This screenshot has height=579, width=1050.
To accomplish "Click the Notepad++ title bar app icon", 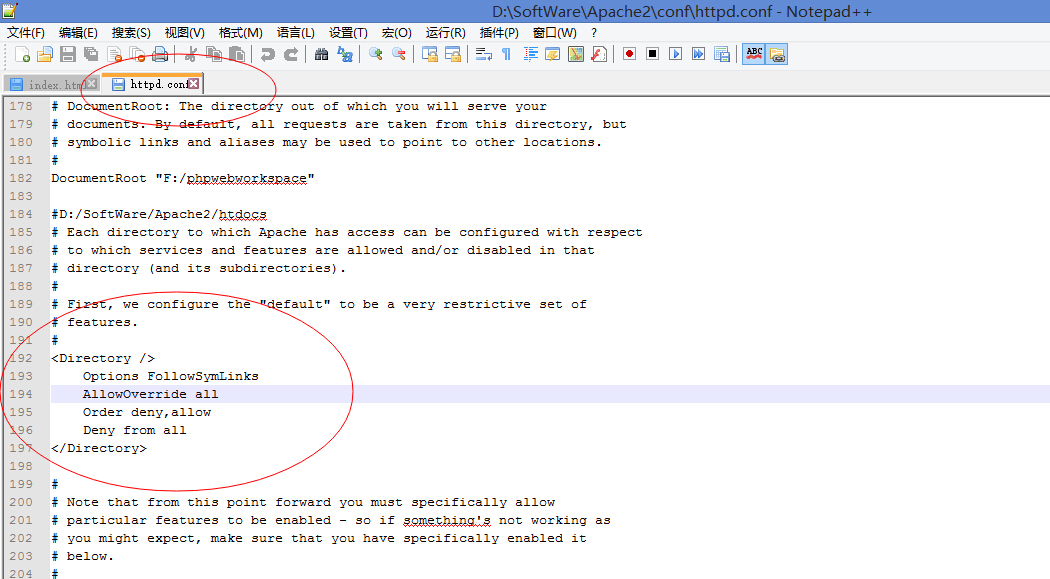I will click(x=9, y=11).
